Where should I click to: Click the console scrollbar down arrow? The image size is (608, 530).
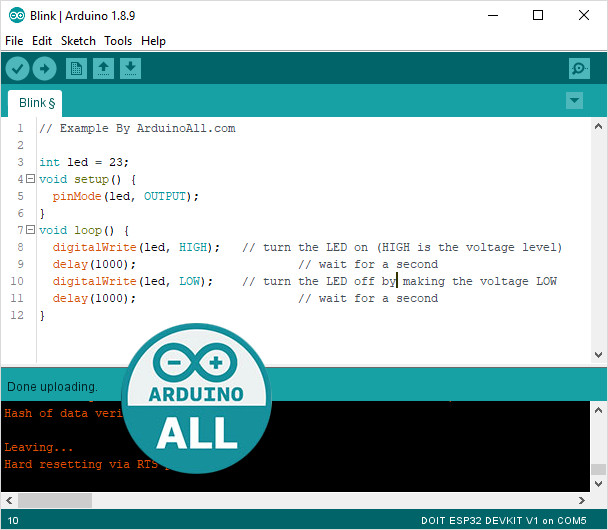tap(598, 483)
